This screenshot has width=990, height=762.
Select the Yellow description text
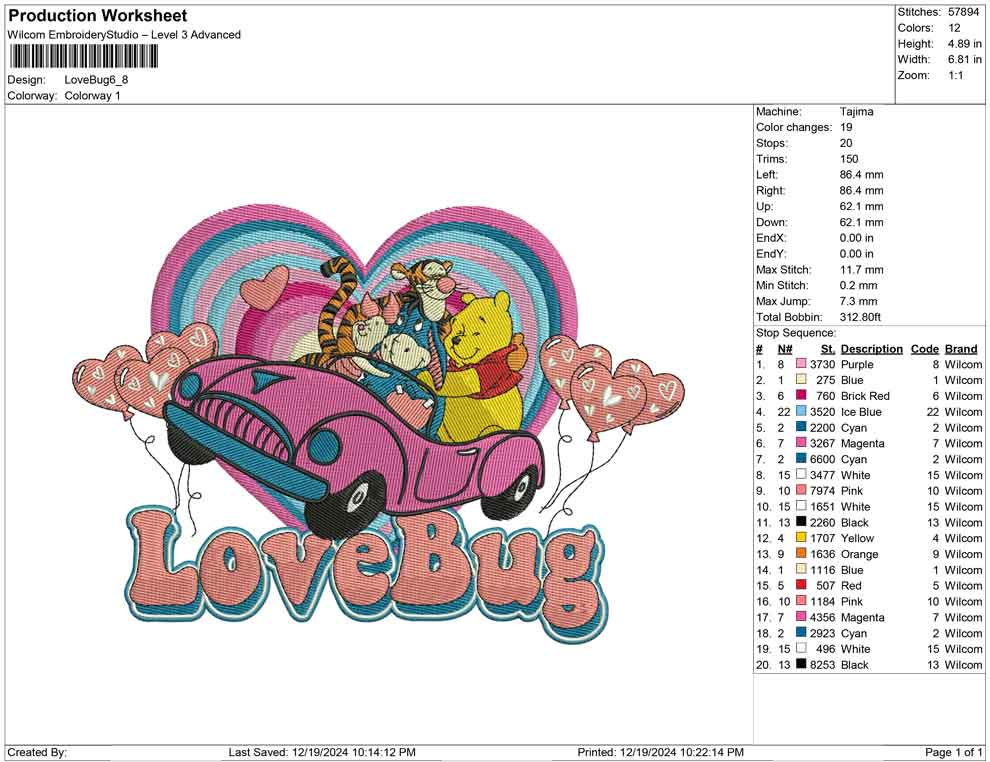coord(857,538)
